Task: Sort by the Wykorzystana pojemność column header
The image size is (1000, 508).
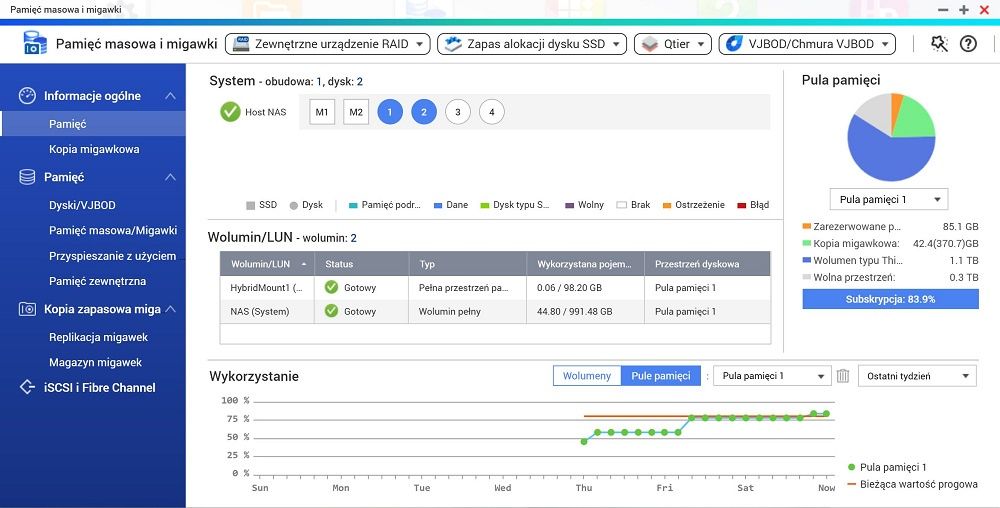Action: point(585,264)
